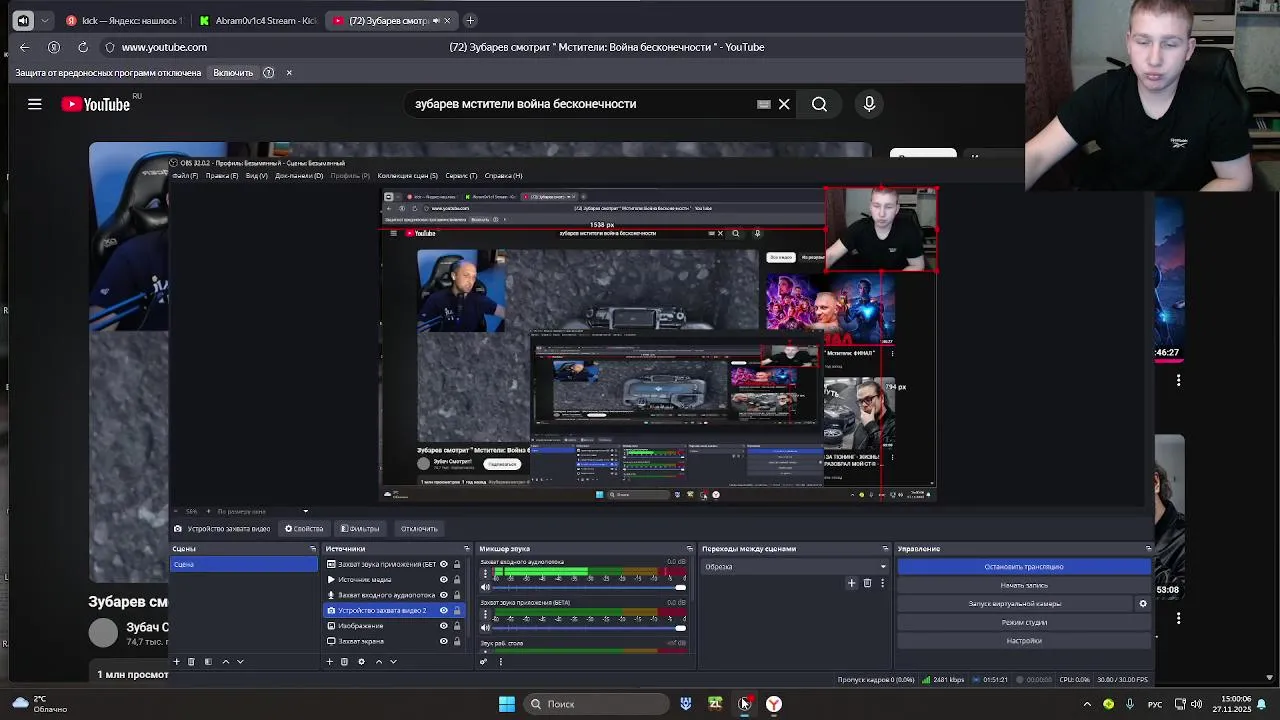Undock the Микшер звука panel
Viewport: 1280px width, 720px height.
point(689,549)
